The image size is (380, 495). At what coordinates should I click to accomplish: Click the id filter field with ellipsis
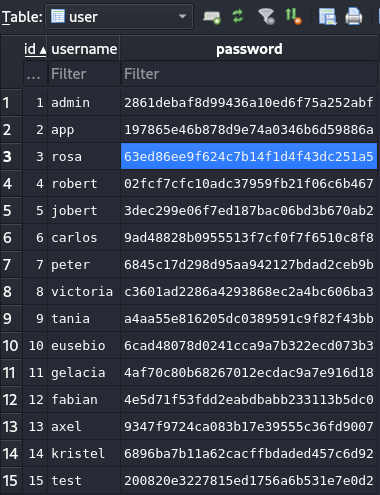pyautogui.click(x=35, y=74)
